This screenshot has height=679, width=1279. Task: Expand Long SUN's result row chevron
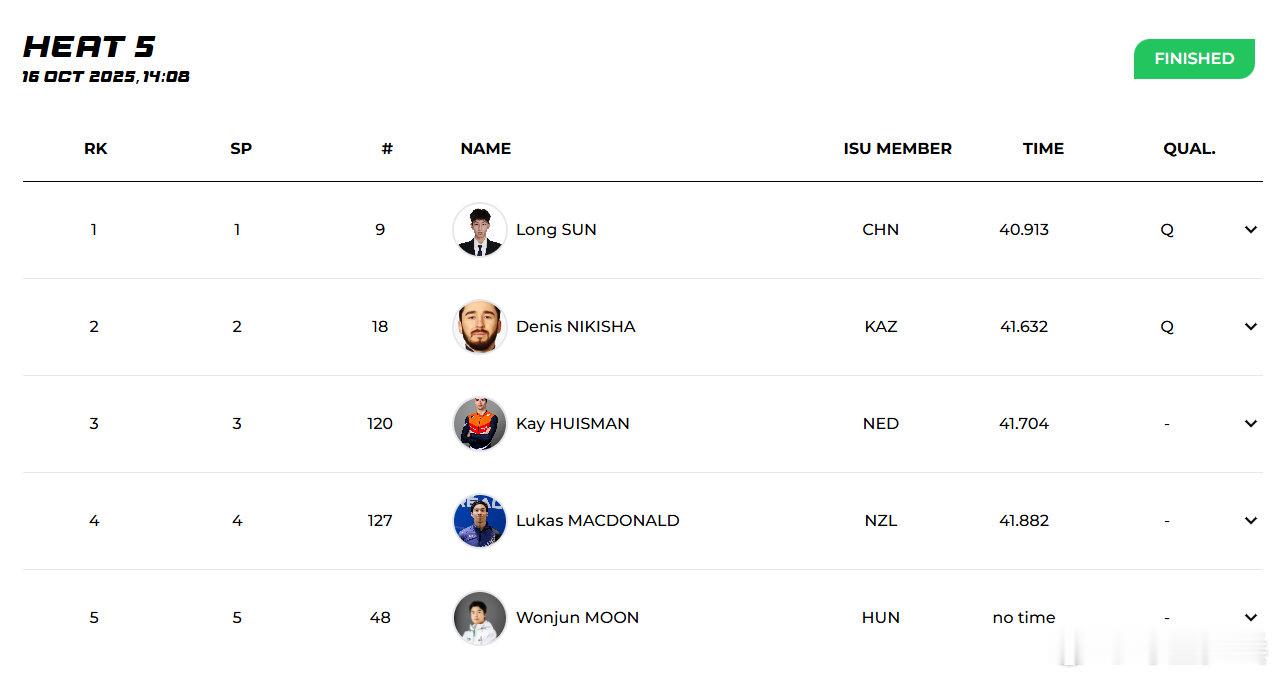click(x=1250, y=230)
